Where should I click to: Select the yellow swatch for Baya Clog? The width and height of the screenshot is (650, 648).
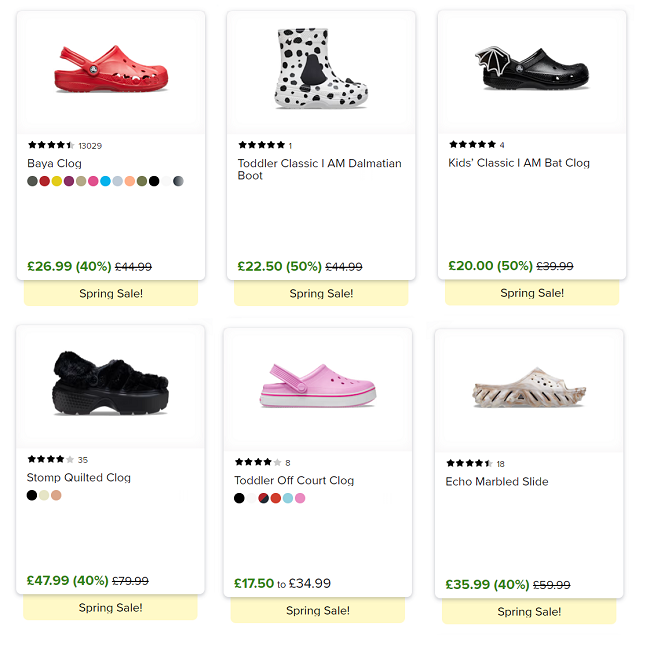[x=57, y=181]
